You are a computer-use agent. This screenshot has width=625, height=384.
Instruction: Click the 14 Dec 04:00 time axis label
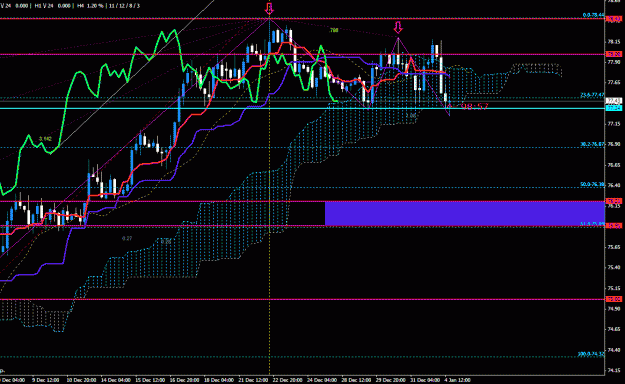[116, 380]
